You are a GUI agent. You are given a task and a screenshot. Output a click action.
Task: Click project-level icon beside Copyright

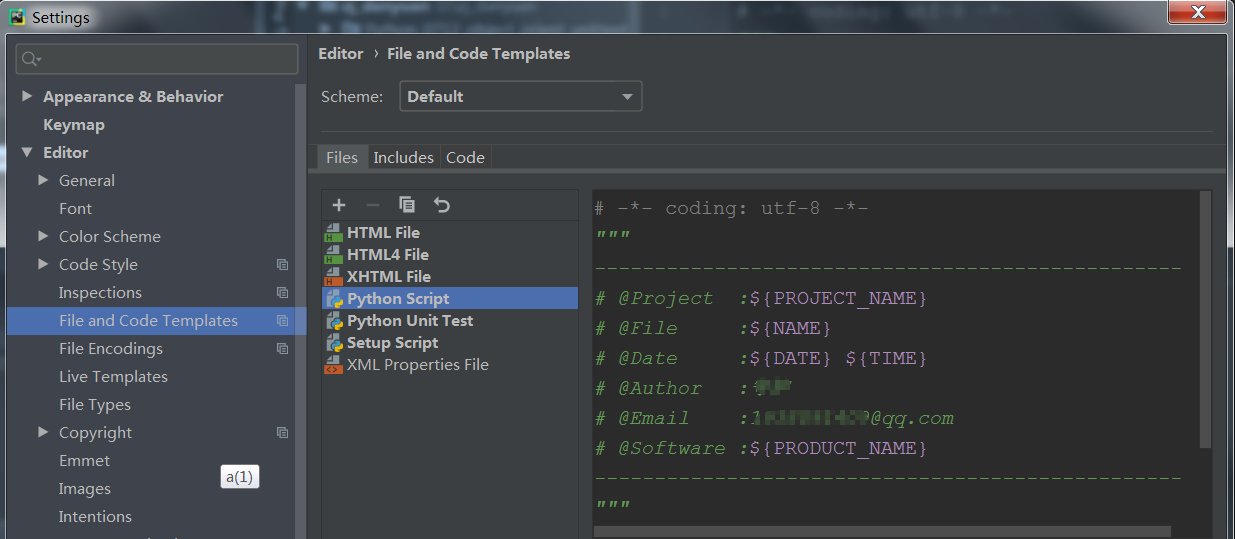[x=282, y=433]
